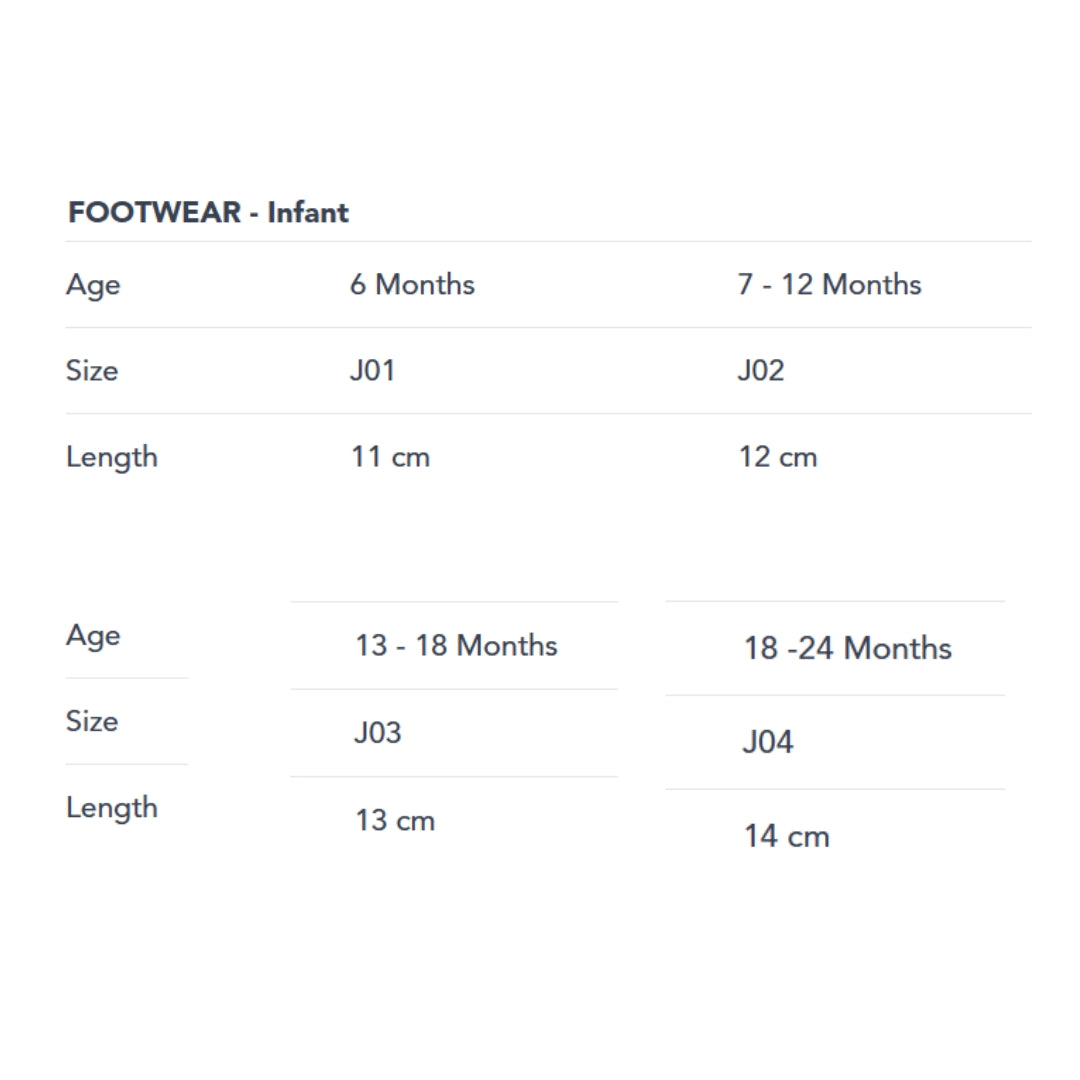1080x1080 pixels.
Task: Select the 7 - 12 Months age cell
Action: tap(829, 285)
